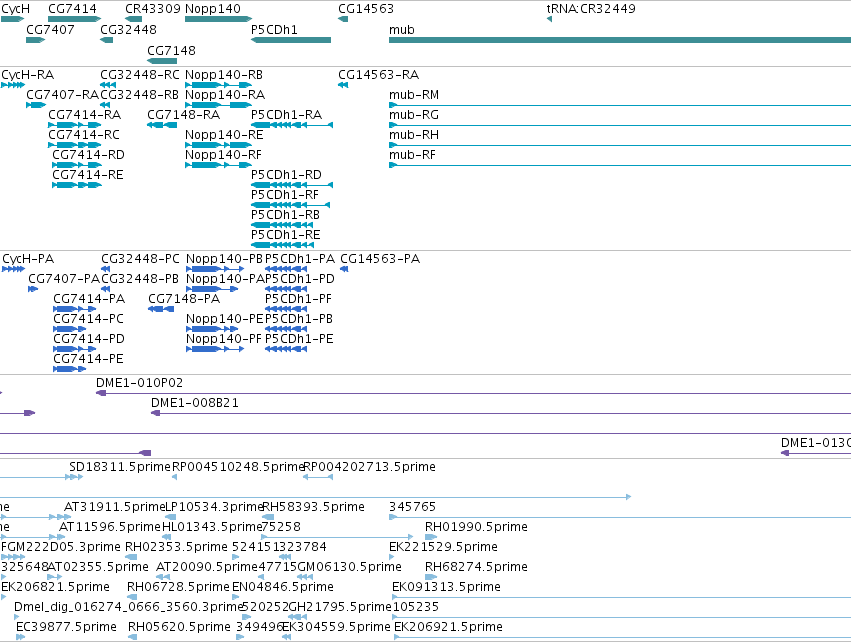Select transcript CG32448-RC
This screenshot has height=642, width=851.
tap(140, 75)
